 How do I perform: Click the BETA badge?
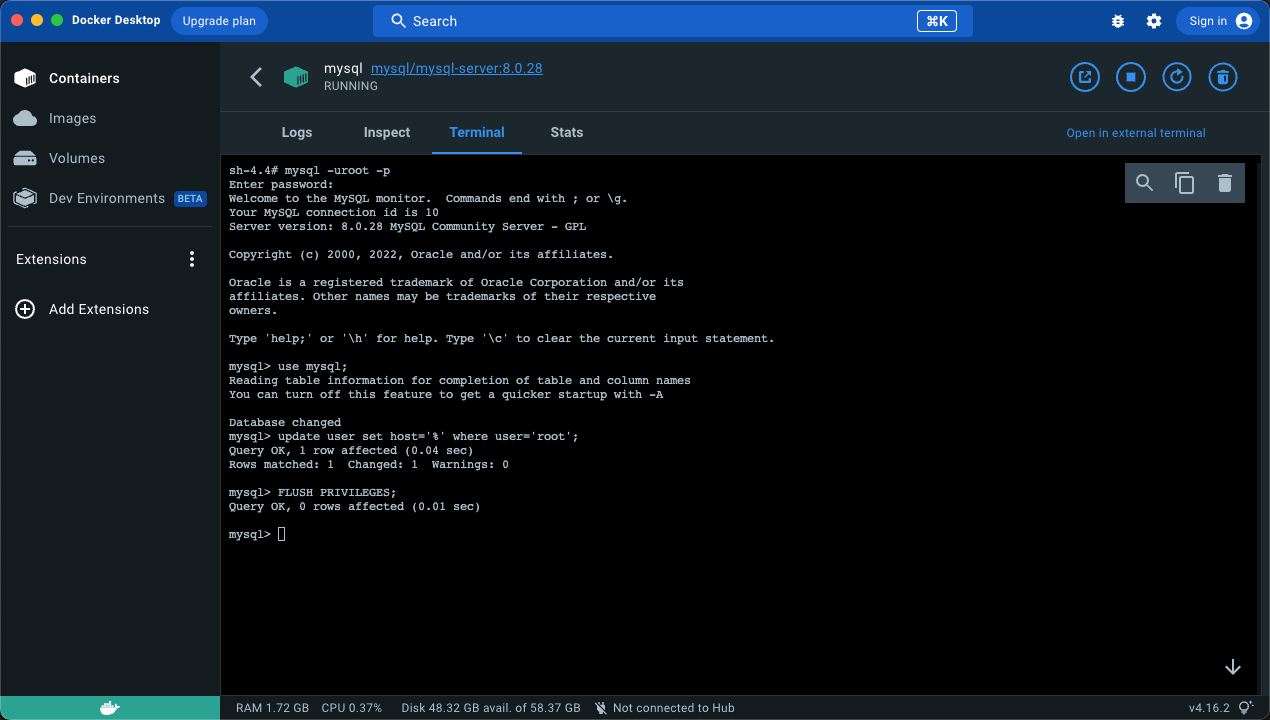[x=190, y=198]
